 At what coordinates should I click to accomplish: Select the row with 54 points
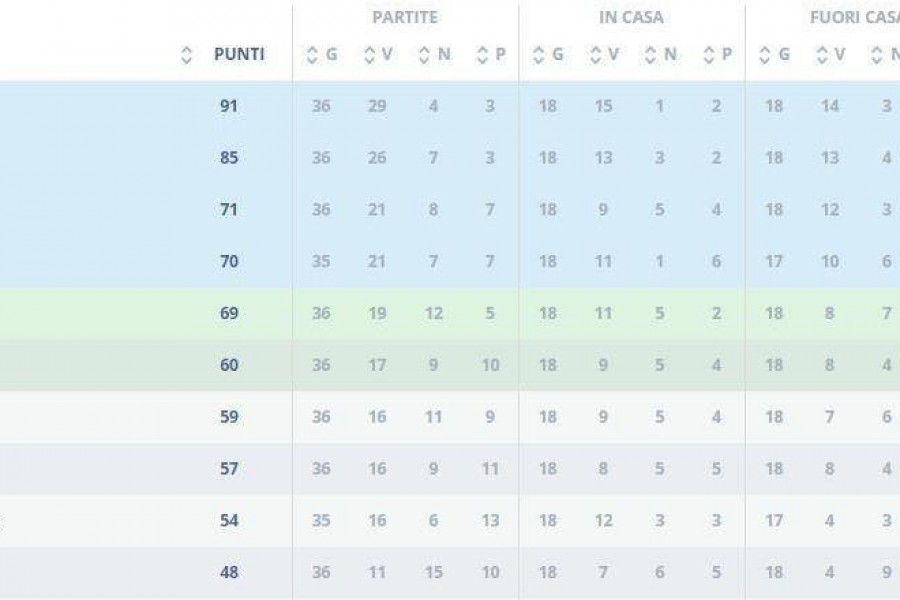click(x=450, y=521)
